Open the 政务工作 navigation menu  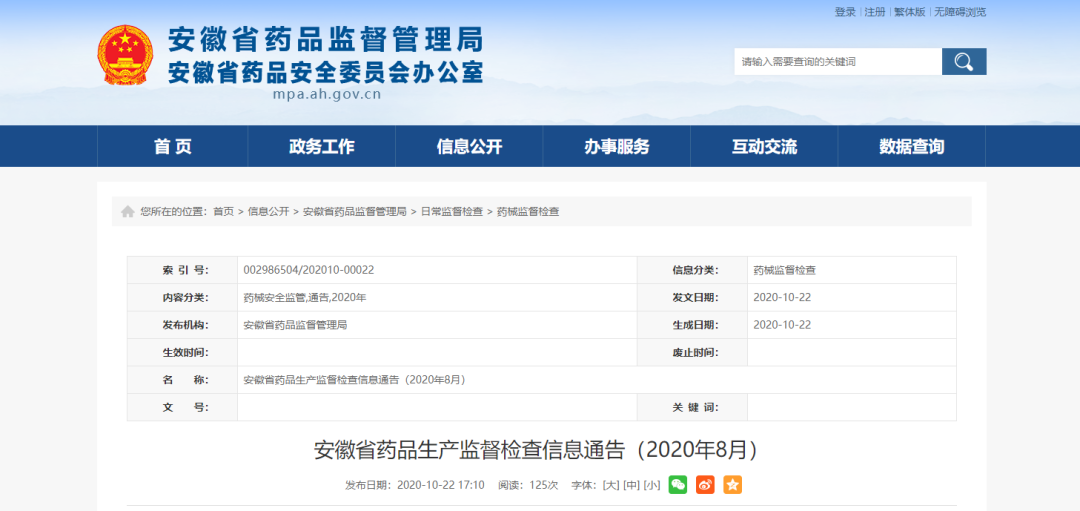pyautogui.click(x=321, y=147)
